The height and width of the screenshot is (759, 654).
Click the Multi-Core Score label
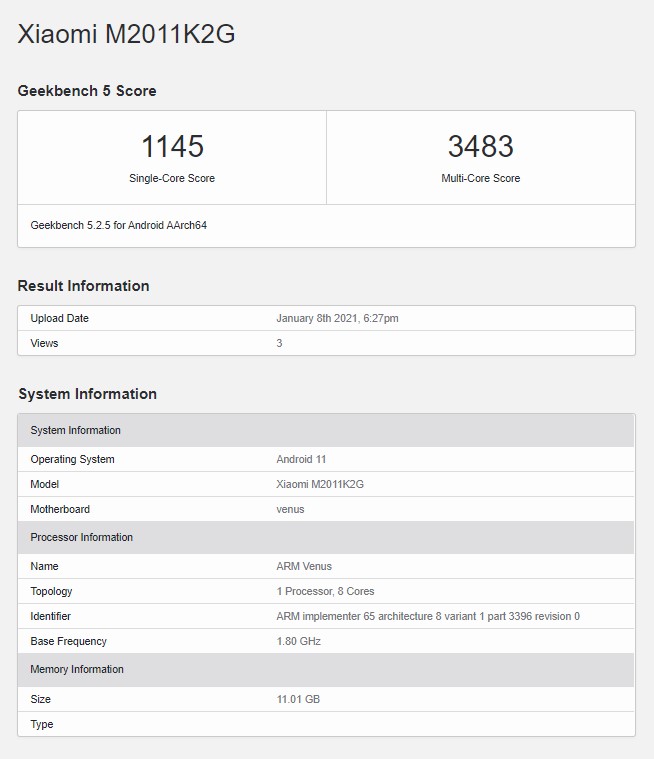tap(480, 179)
